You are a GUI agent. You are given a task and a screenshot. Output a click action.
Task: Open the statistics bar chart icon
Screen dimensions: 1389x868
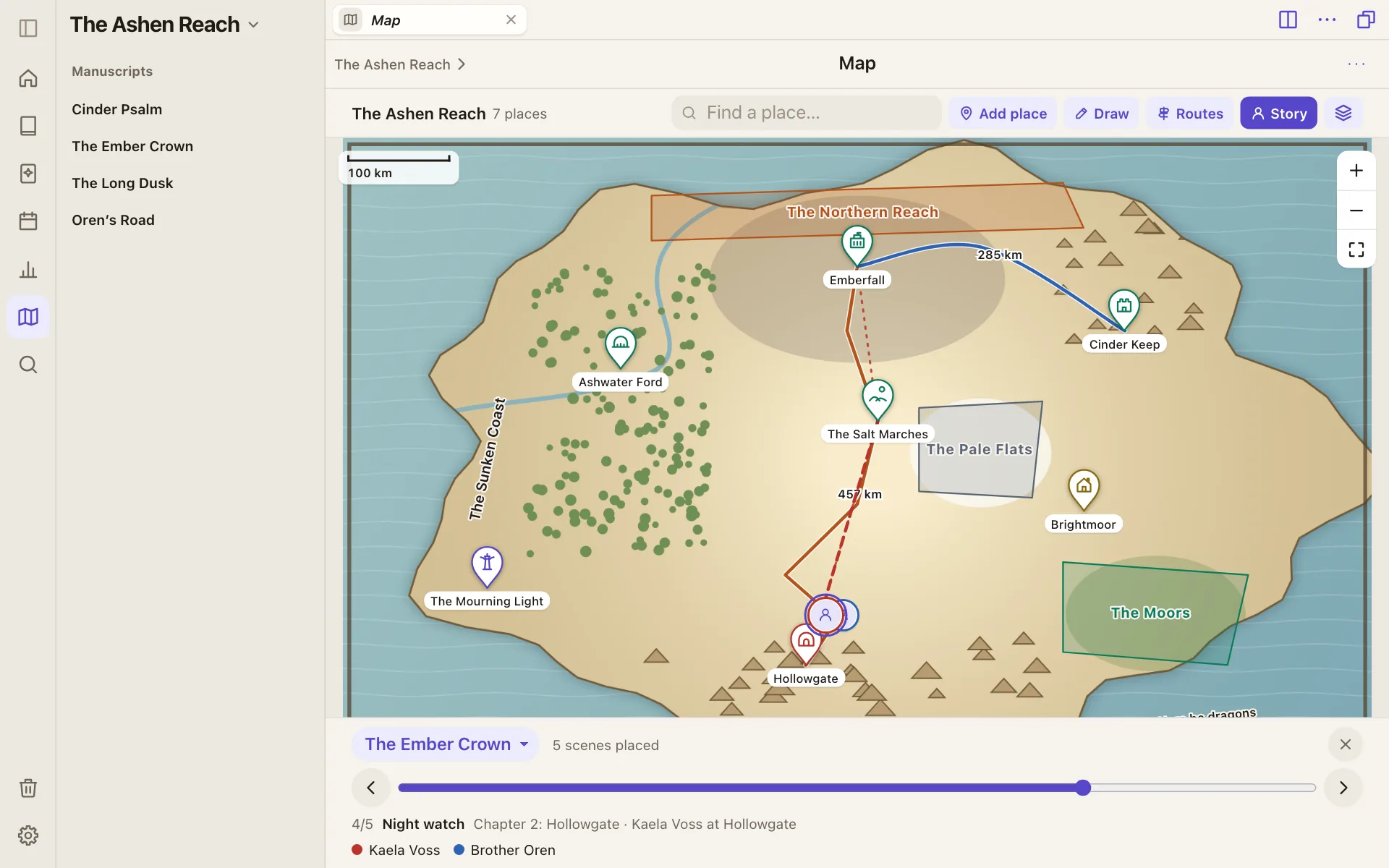28,269
